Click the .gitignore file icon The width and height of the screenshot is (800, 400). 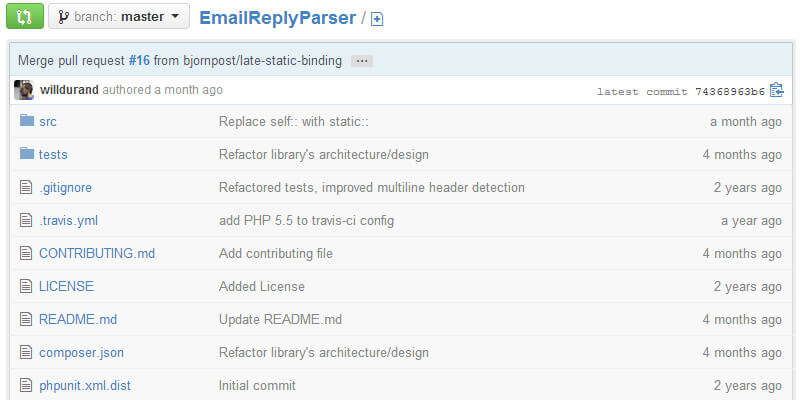click(x=27, y=187)
